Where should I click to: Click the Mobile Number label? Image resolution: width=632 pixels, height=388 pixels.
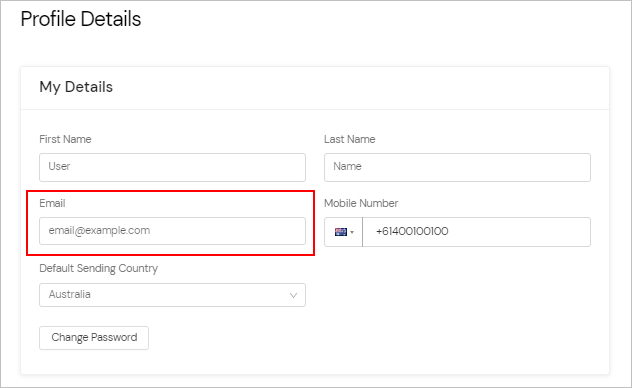click(x=361, y=203)
